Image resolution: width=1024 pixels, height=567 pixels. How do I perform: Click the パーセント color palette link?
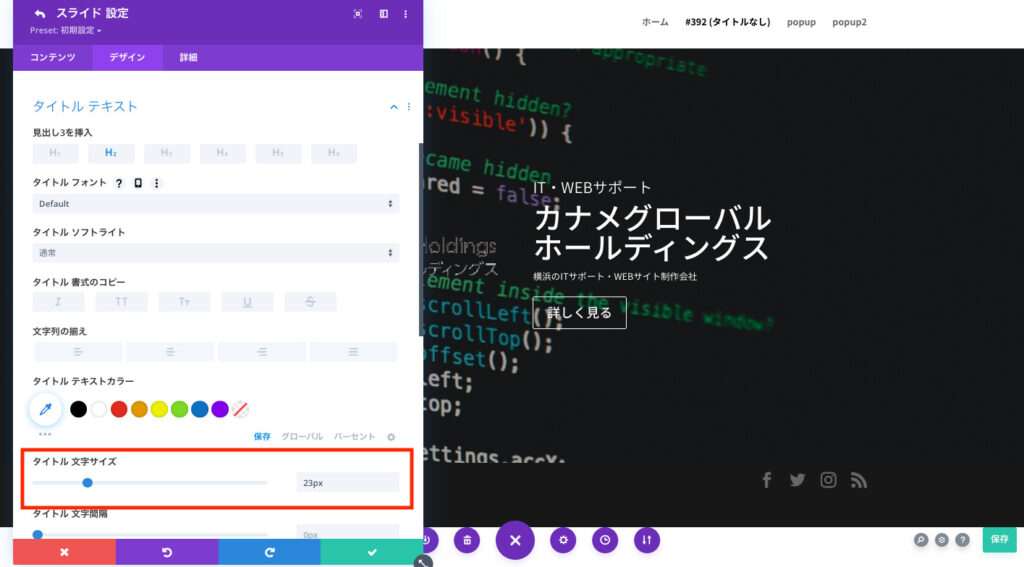click(354, 436)
